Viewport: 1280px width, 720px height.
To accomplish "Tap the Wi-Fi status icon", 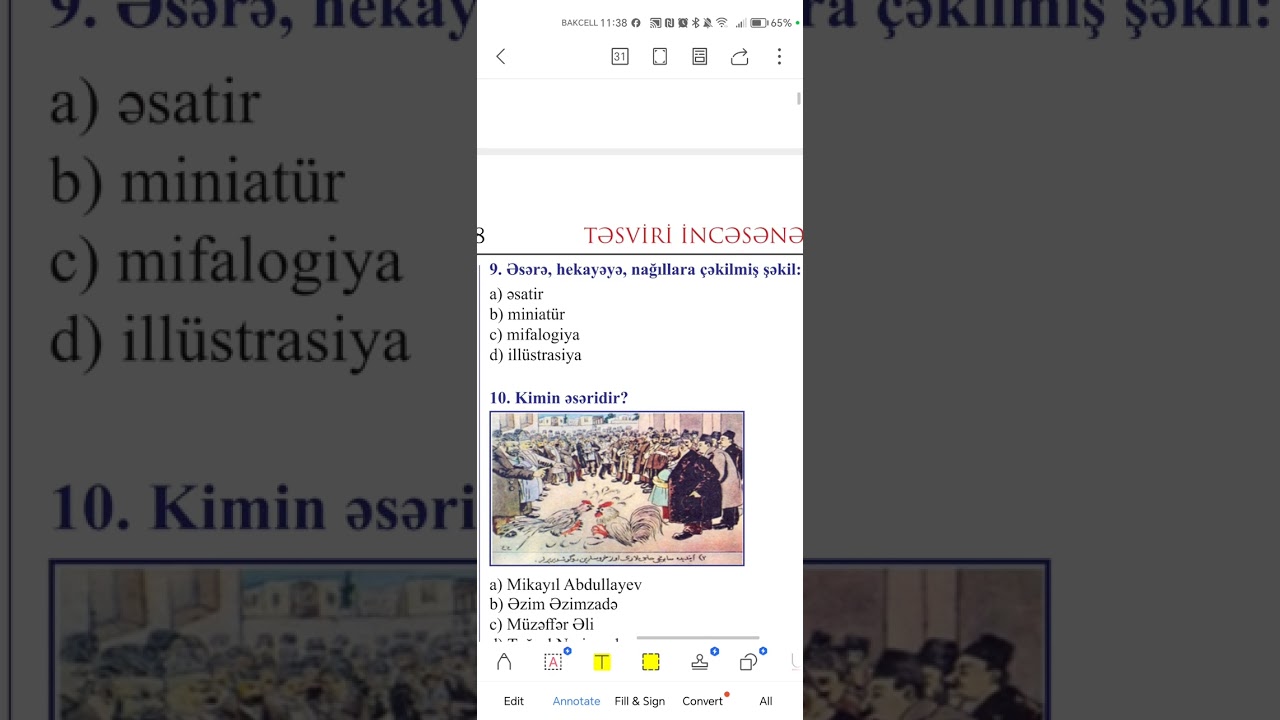I will [x=722, y=23].
